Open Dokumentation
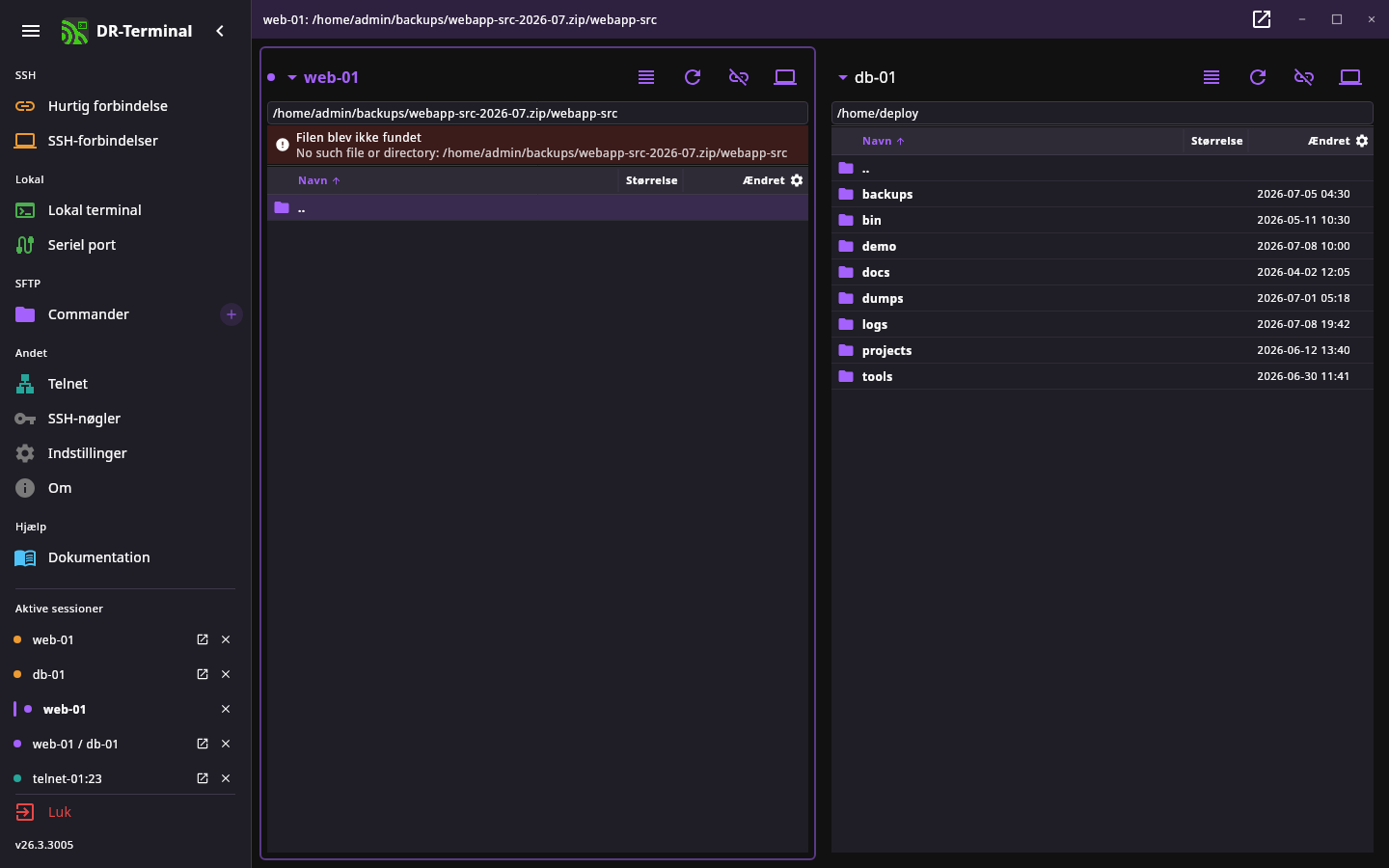1389x868 pixels. coord(125,557)
